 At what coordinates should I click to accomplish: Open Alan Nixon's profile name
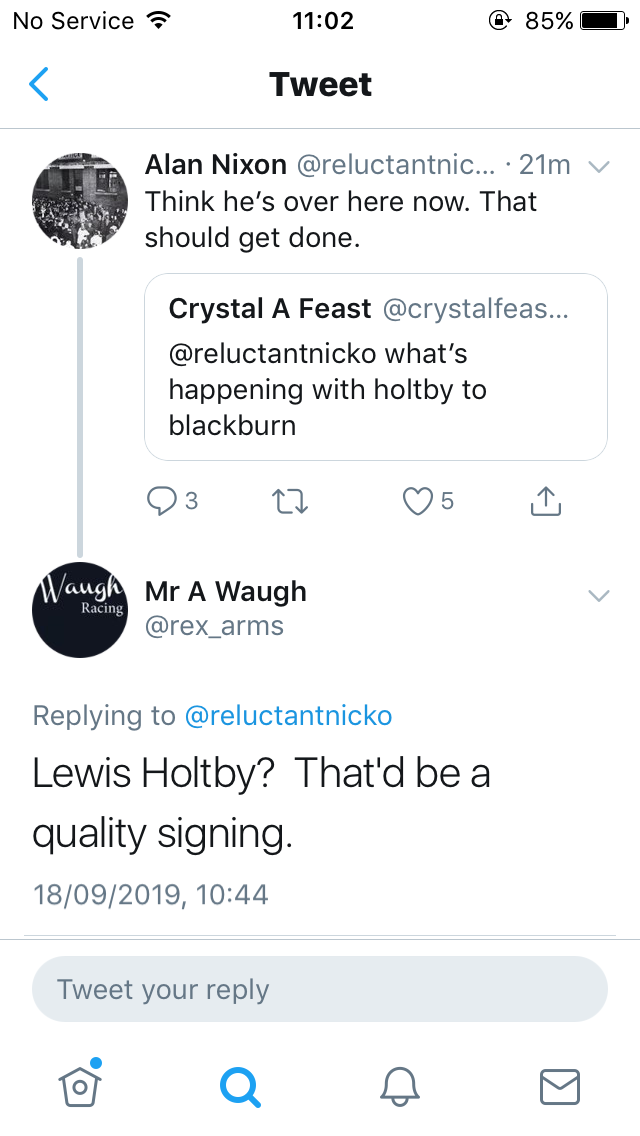(x=216, y=165)
